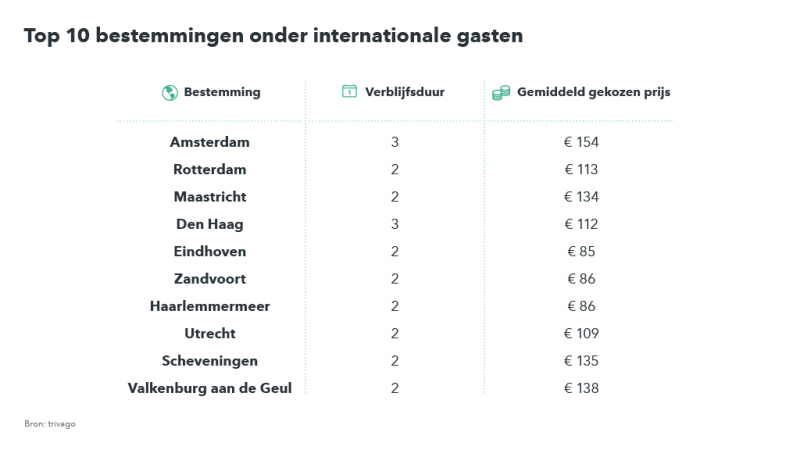Click the globe icon beside Bestemming
The image size is (800, 450).
tap(169, 93)
